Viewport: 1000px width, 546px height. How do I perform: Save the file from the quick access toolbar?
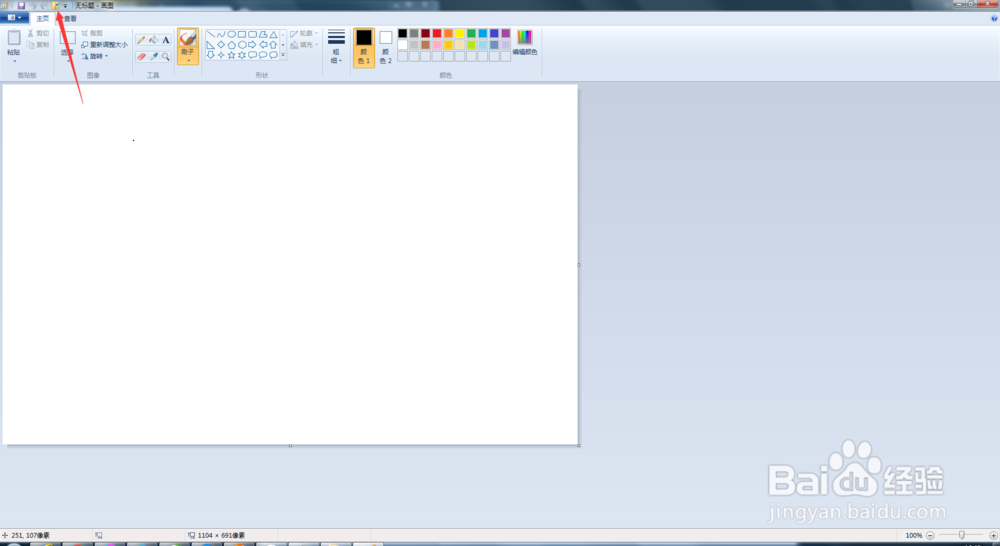tap(21, 5)
